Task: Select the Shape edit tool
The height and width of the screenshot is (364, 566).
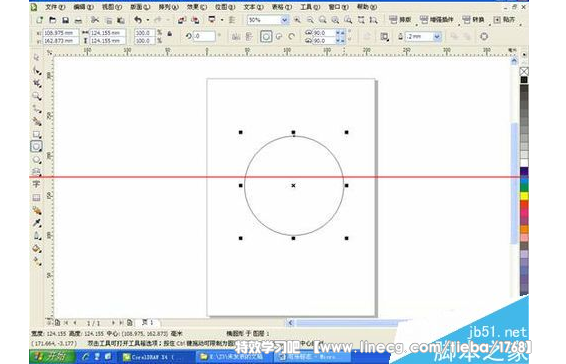Action: pyautogui.click(x=36, y=70)
